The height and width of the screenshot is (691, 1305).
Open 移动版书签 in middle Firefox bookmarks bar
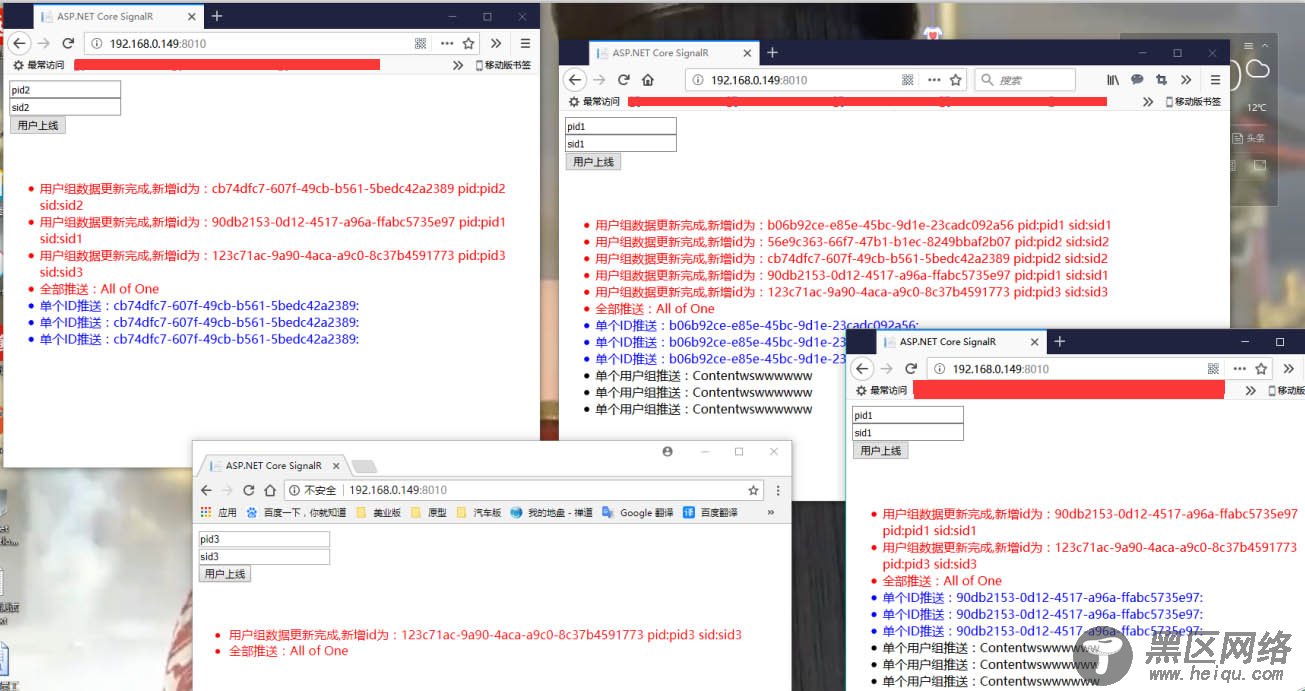pos(1193,102)
